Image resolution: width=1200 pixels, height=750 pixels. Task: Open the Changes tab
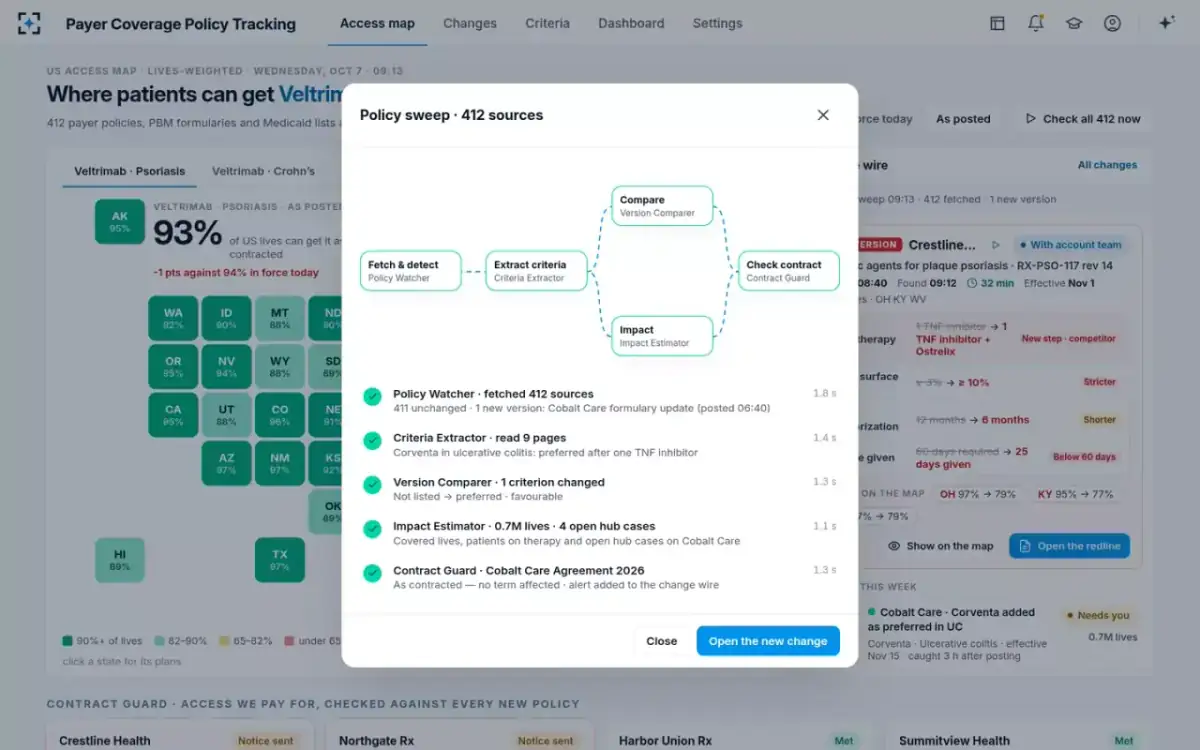point(470,23)
